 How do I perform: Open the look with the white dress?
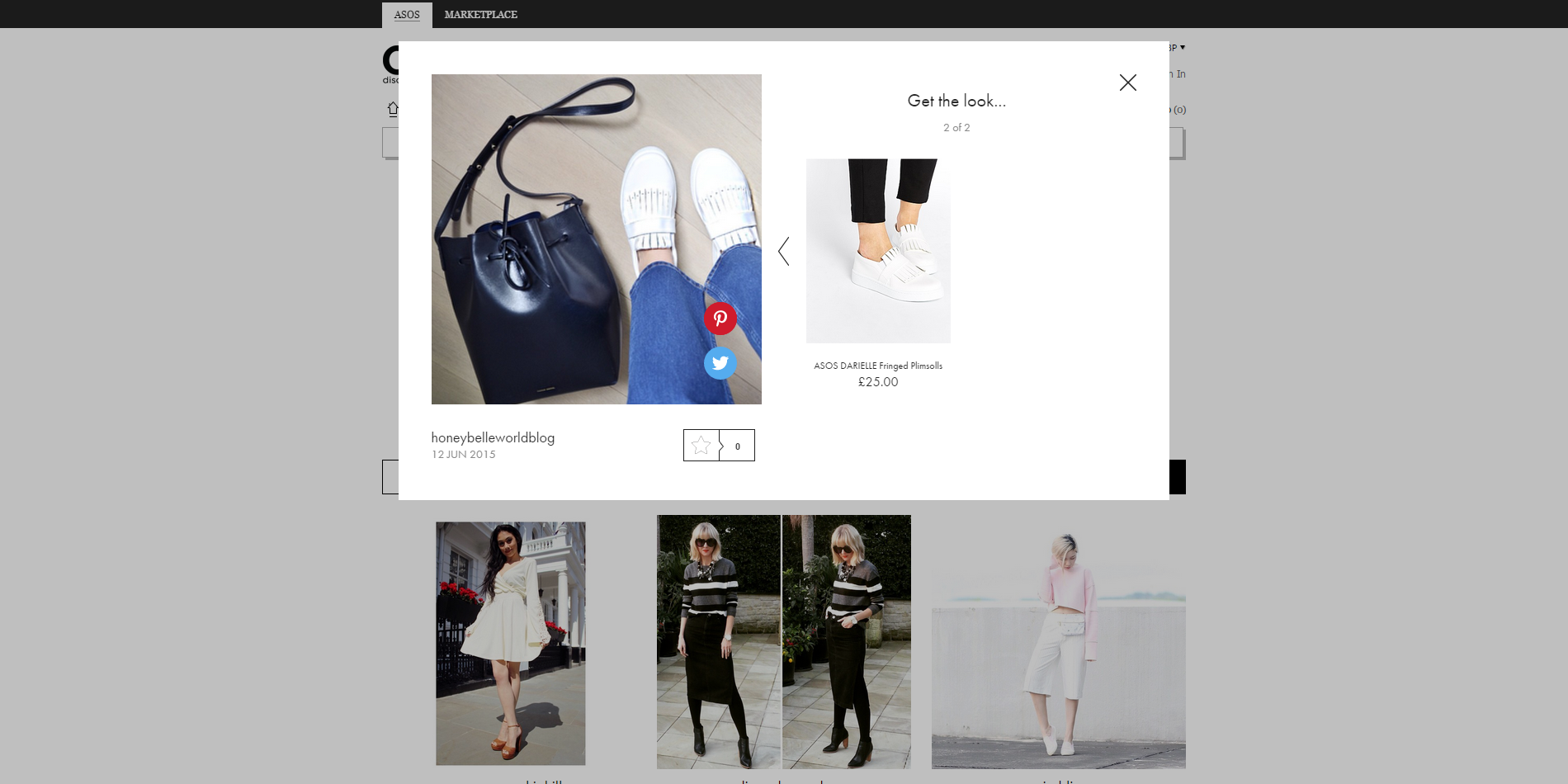pyautogui.click(x=510, y=643)
